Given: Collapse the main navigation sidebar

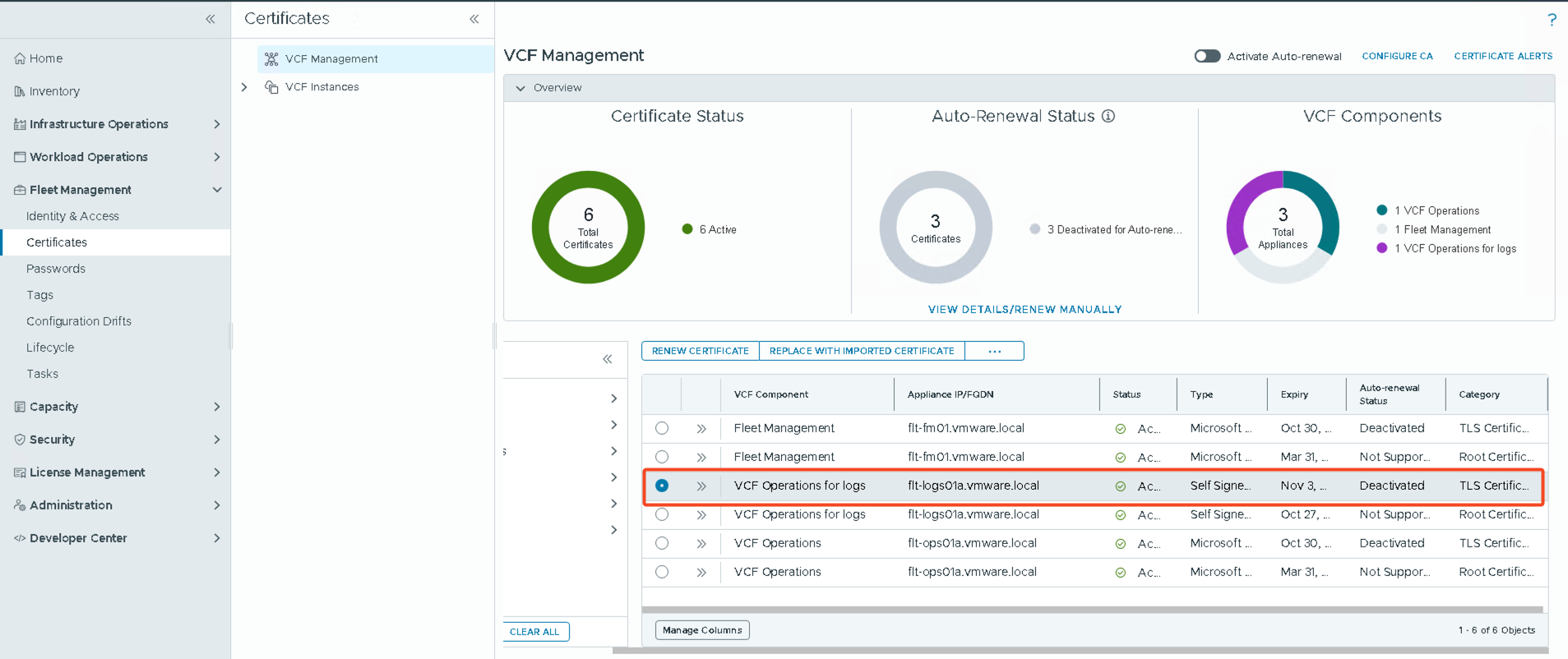Looking at the screenshot, I should point(210,19).
